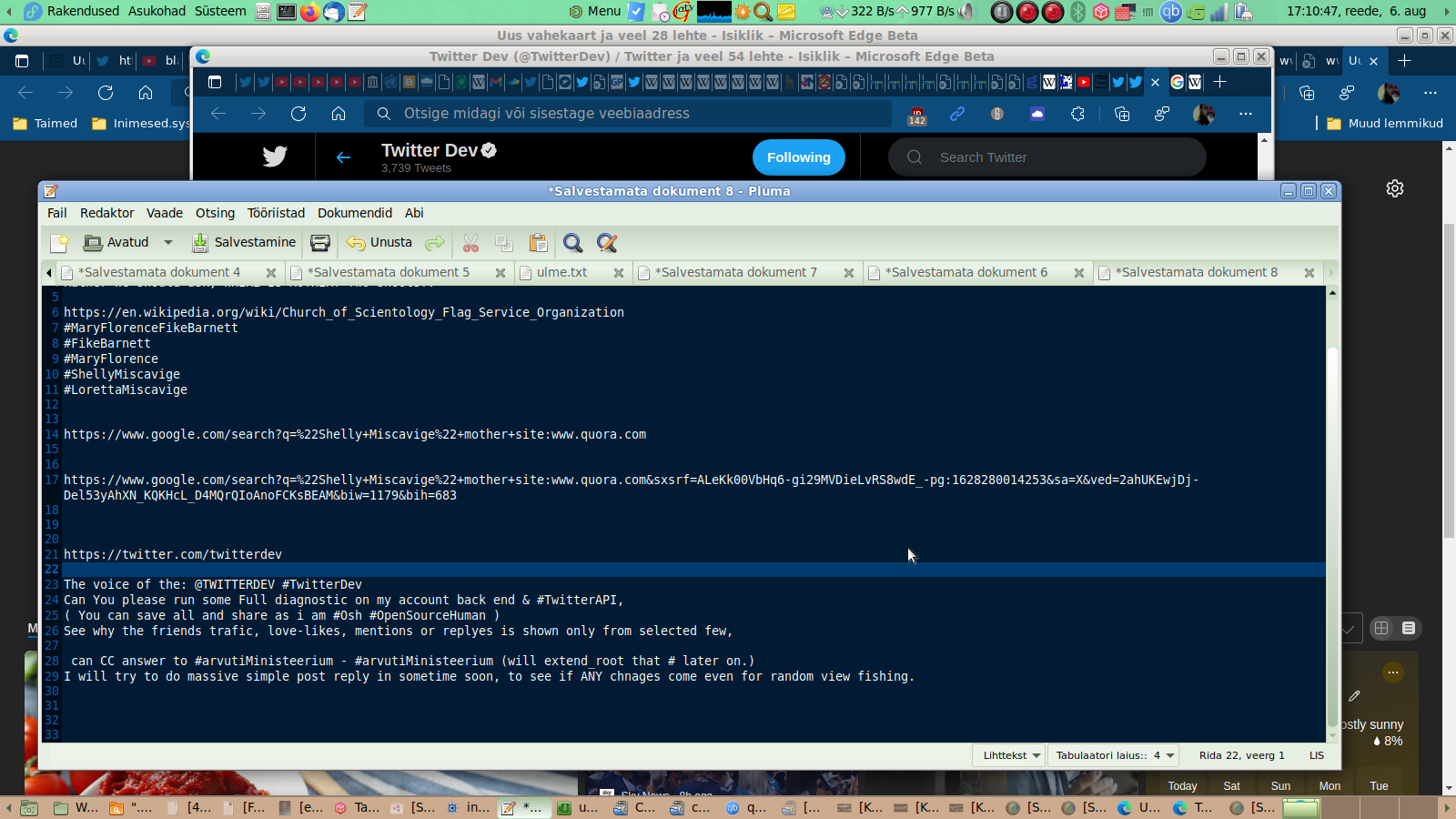Open front Edge settings three-dot menu
The image size is (1456, 819).
1246,114
